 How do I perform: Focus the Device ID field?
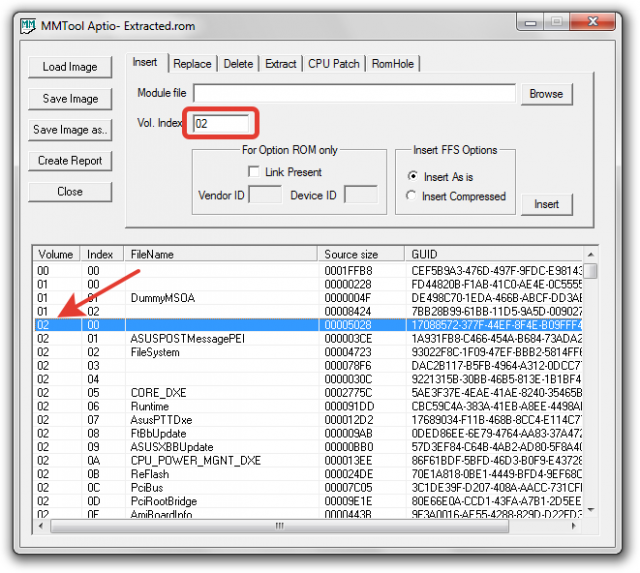coord(361,195)
